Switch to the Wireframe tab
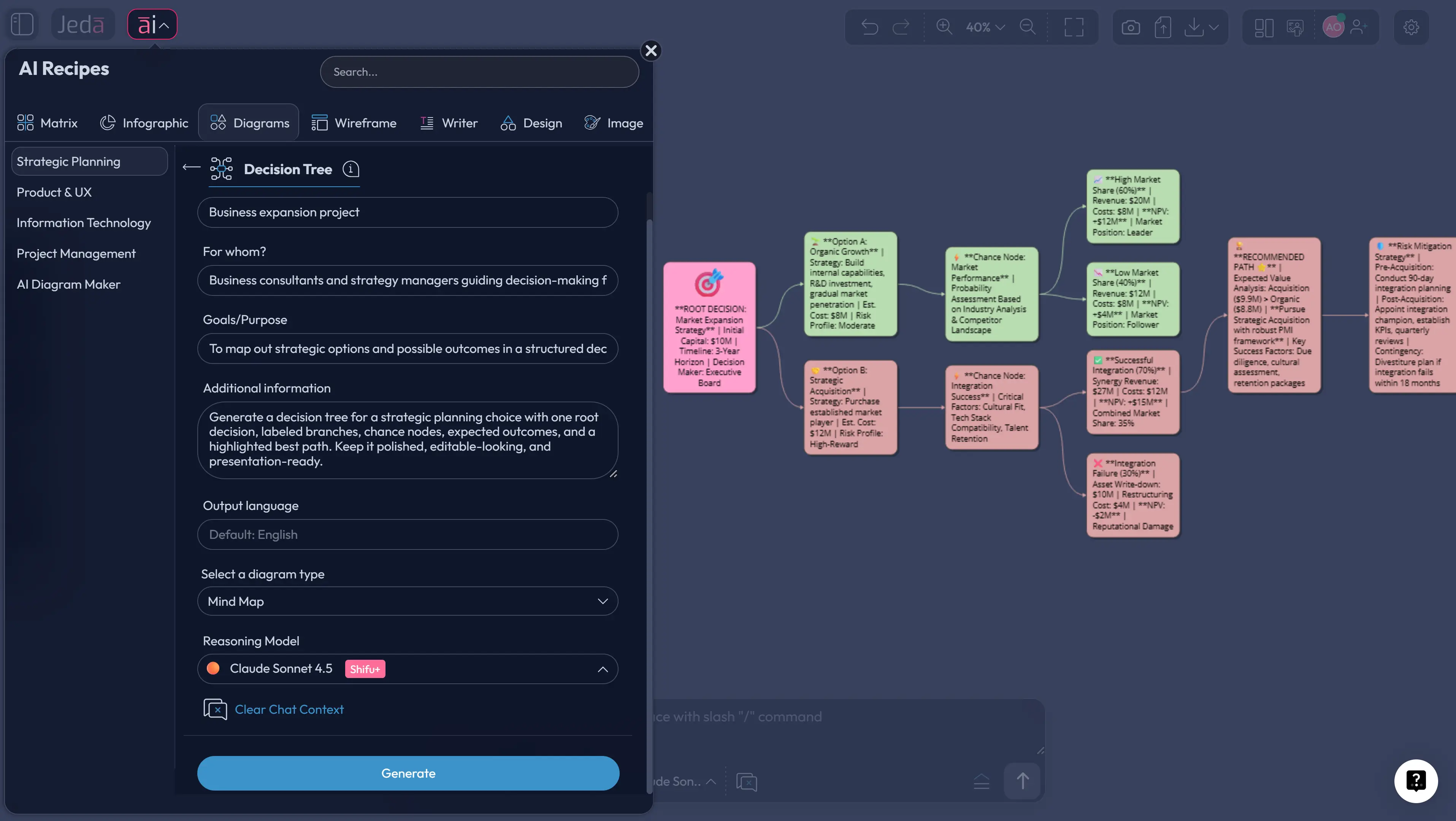The image size is (1456, 821). (354, 123)
